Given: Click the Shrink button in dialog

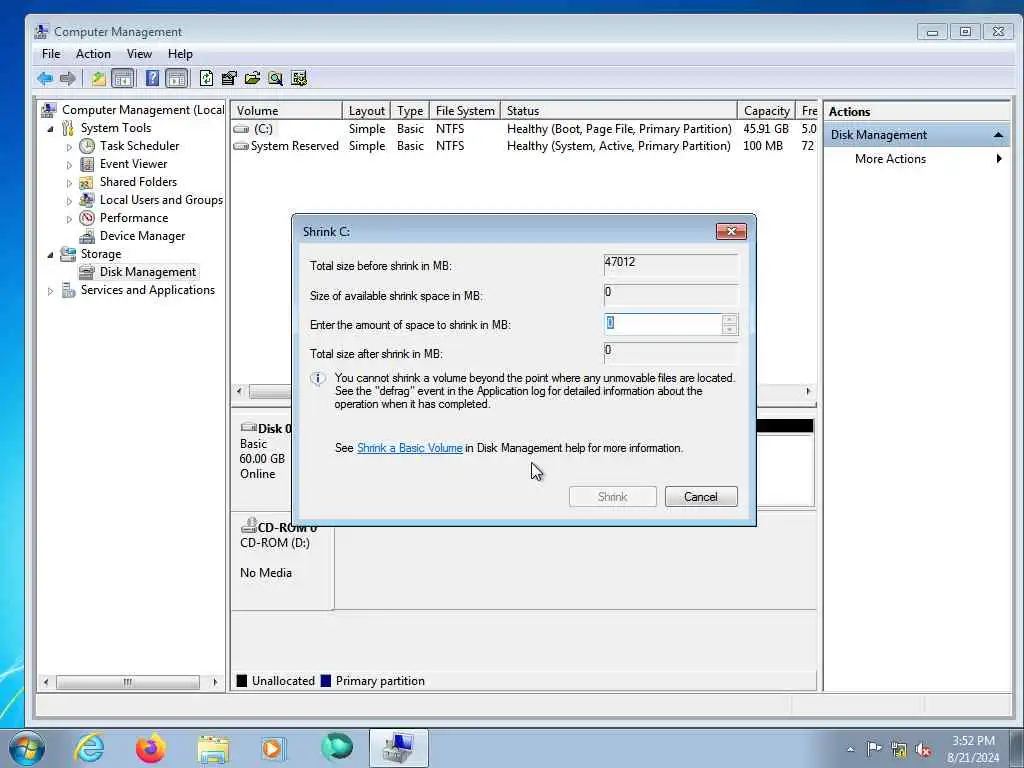Looking at the screenshot, I should point(613,496).
